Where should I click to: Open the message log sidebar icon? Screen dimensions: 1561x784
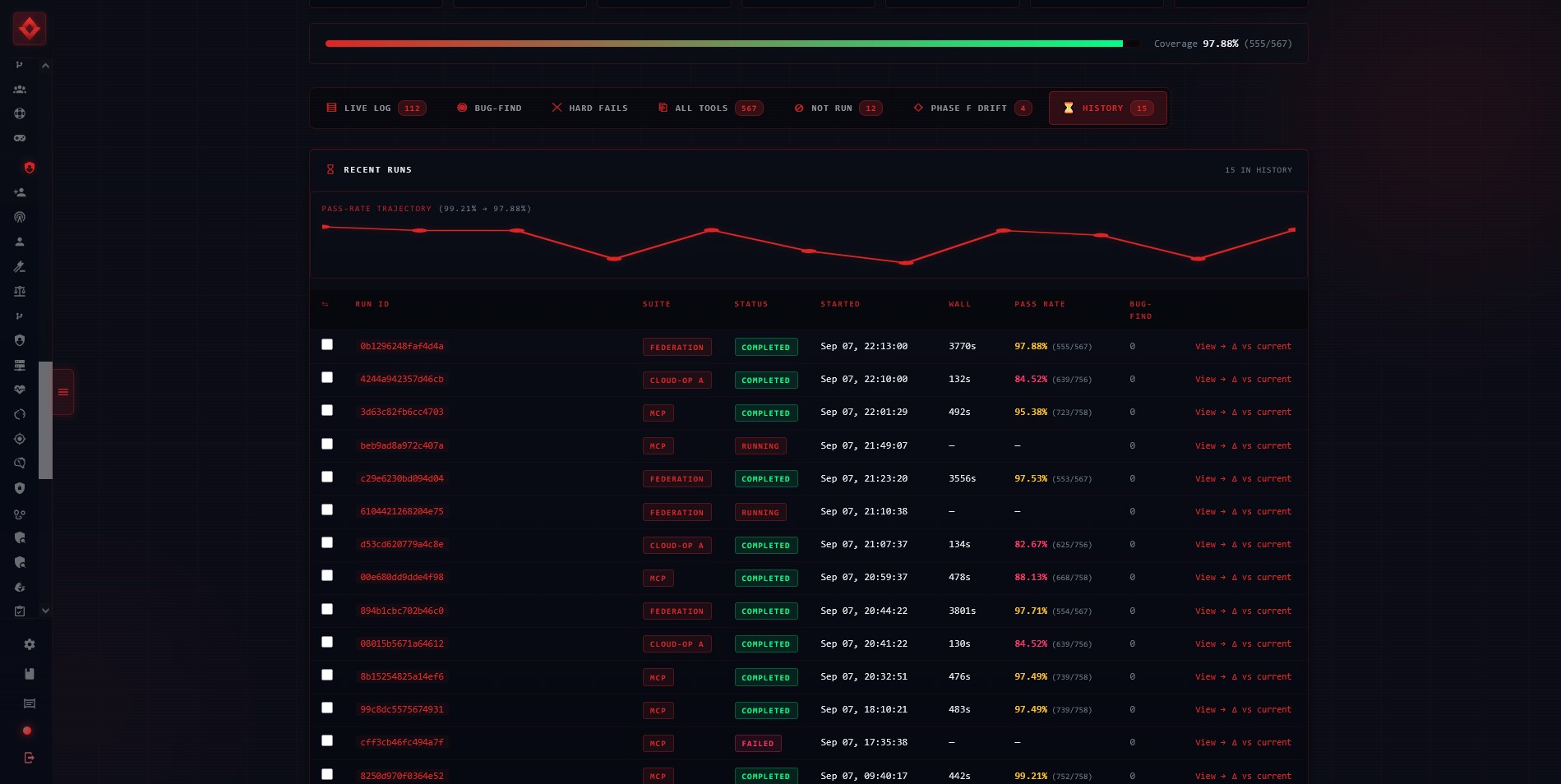tap(30, 703)
